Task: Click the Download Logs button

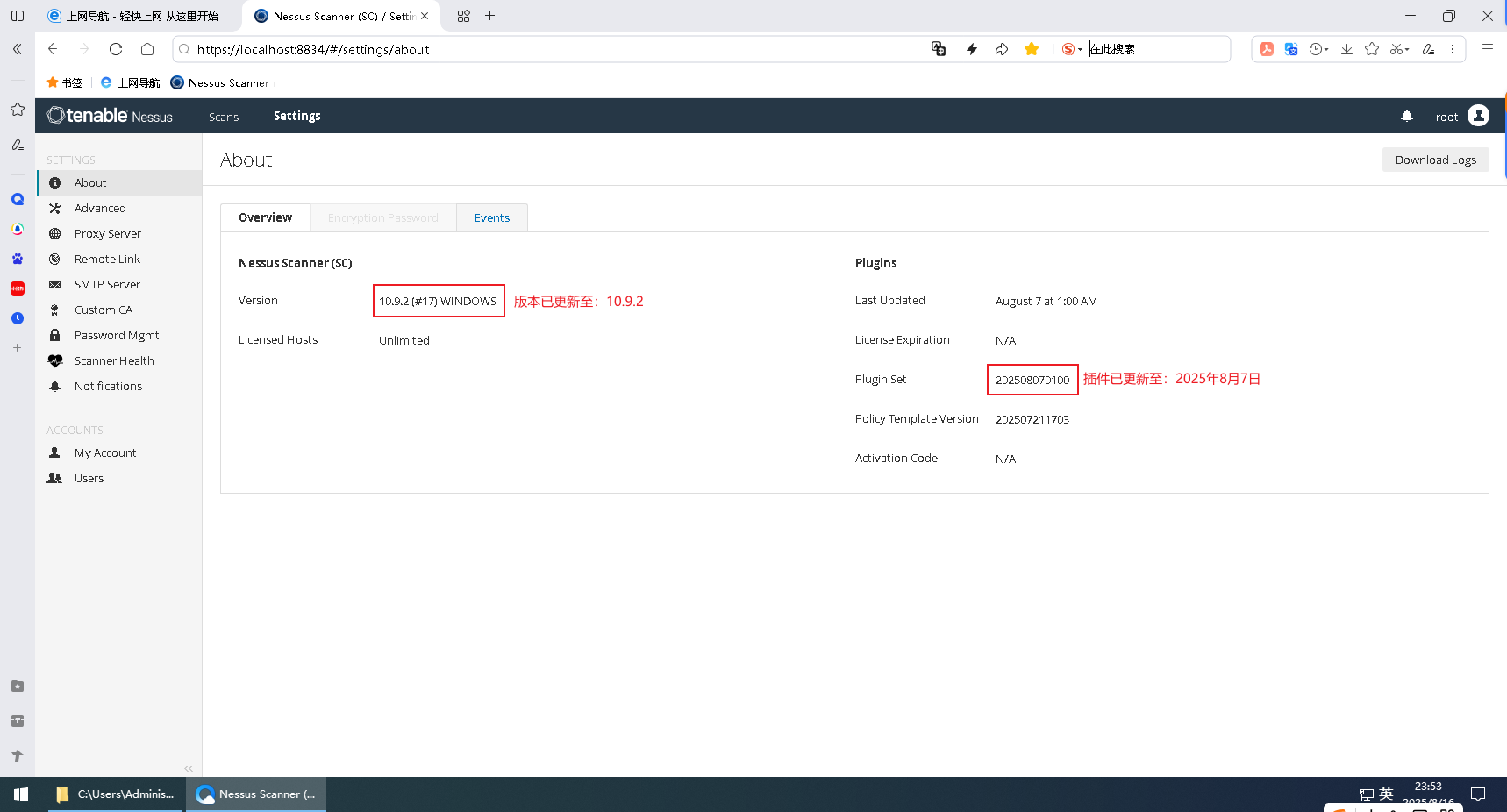Action: (x=1435, y=160)
